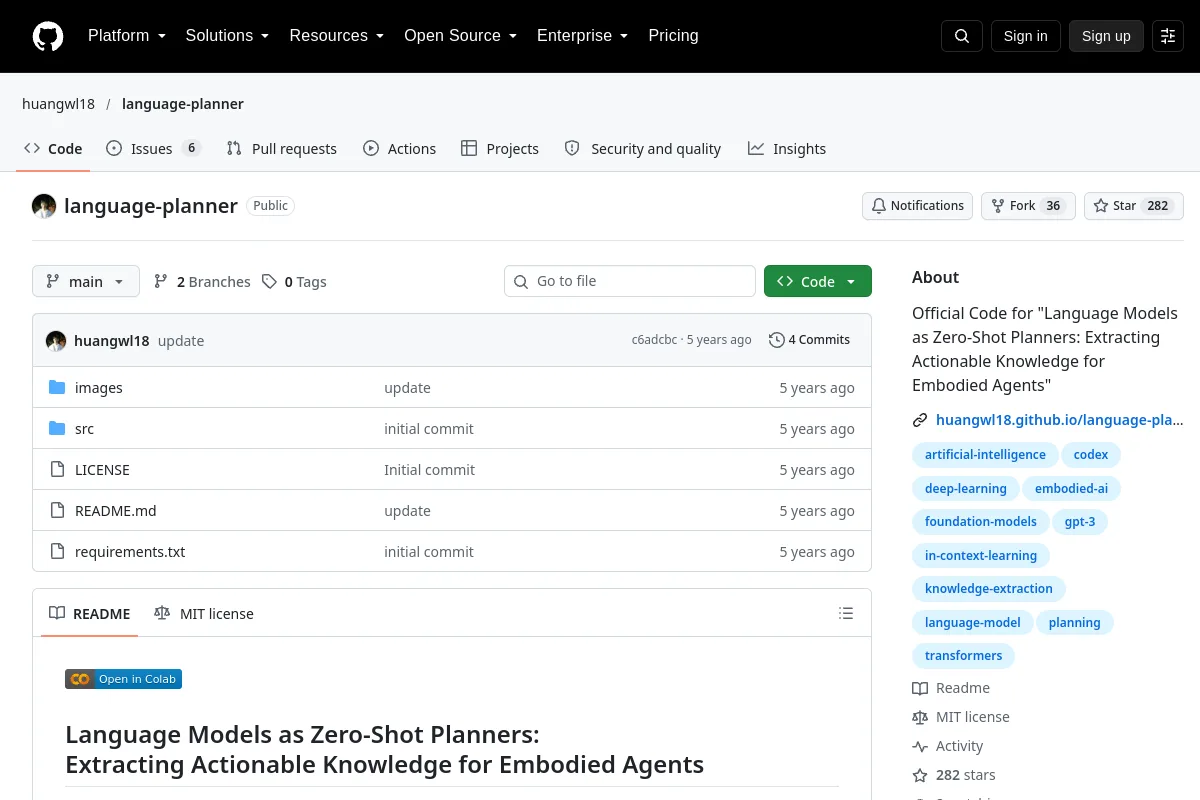
Task: Open Security and quality tab
Action: coord(643,149)
